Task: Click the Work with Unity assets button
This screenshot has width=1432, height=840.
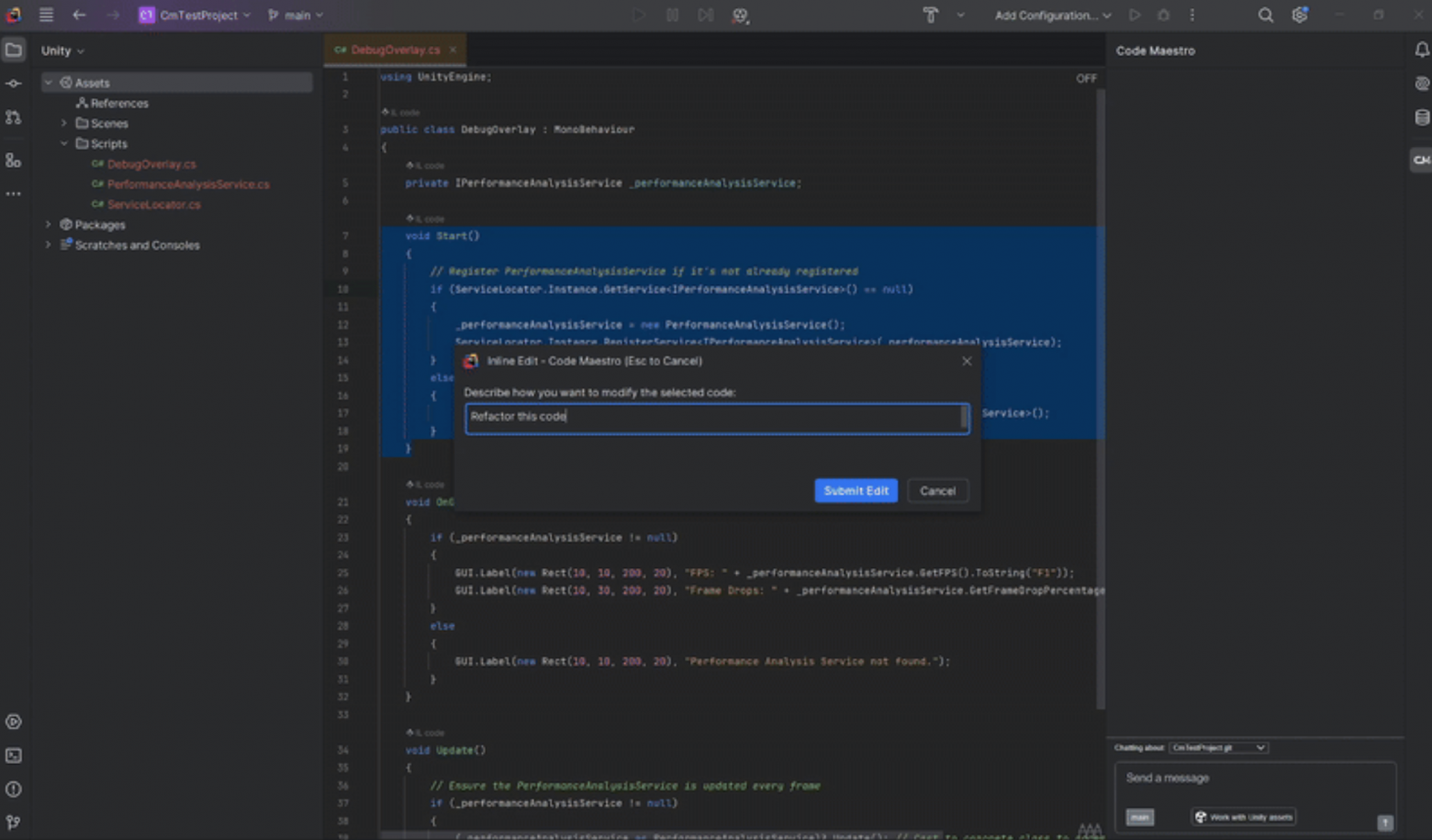Action: point(1243,817)
